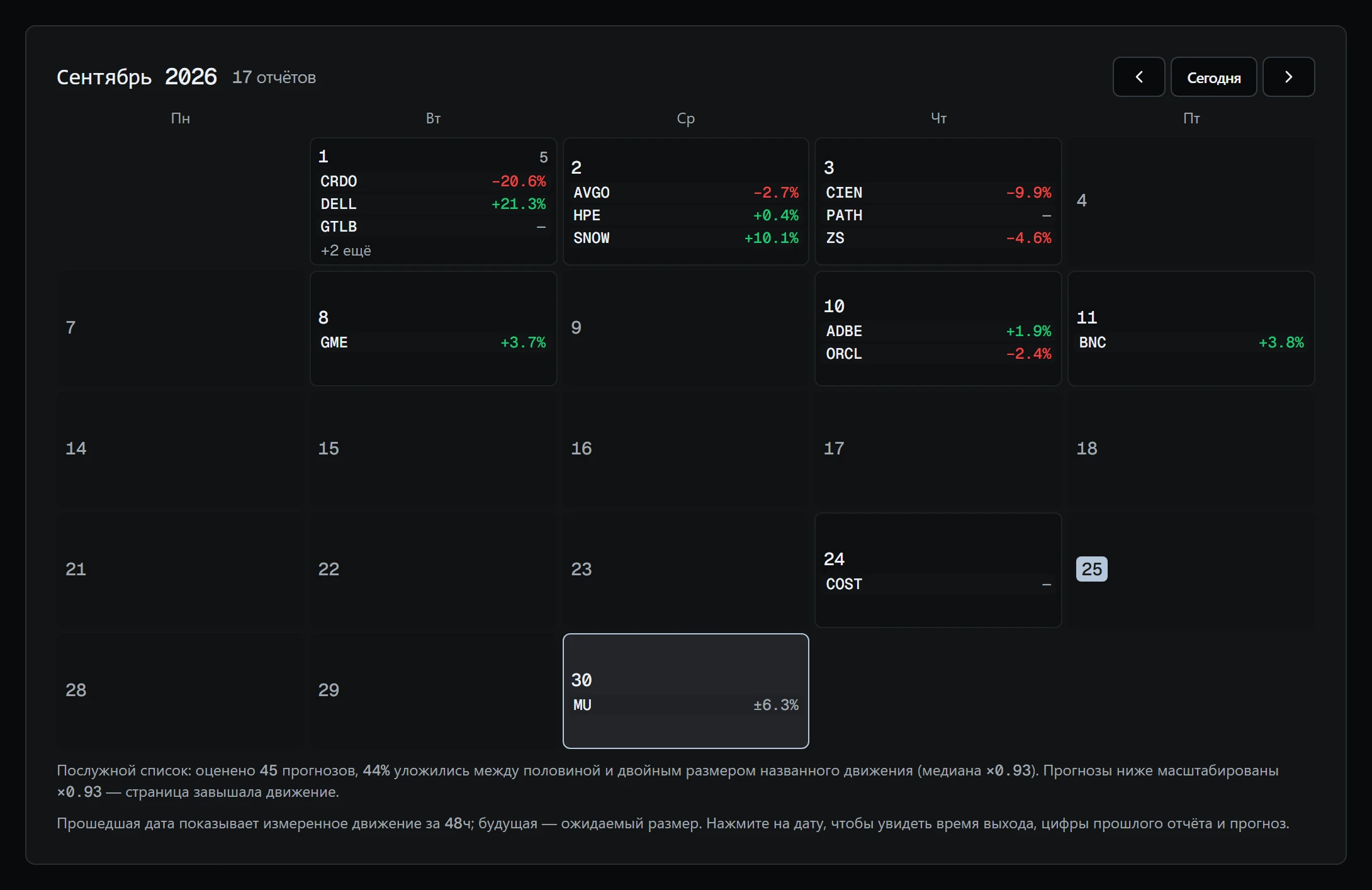This screenshot has width=1372, height=890.
Task: Click the date number 30
Action: pos(581,680)
